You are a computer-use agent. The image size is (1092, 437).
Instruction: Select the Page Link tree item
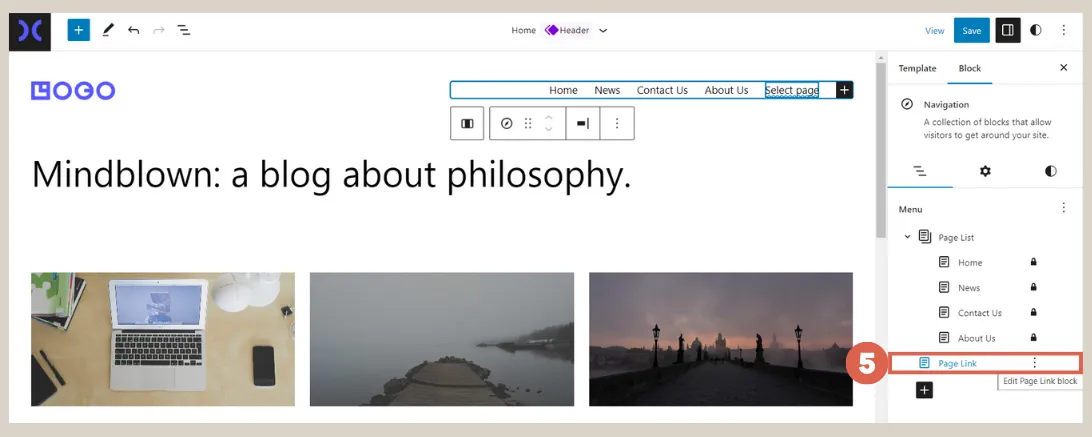pyautogui.click(x=958, y=363)
